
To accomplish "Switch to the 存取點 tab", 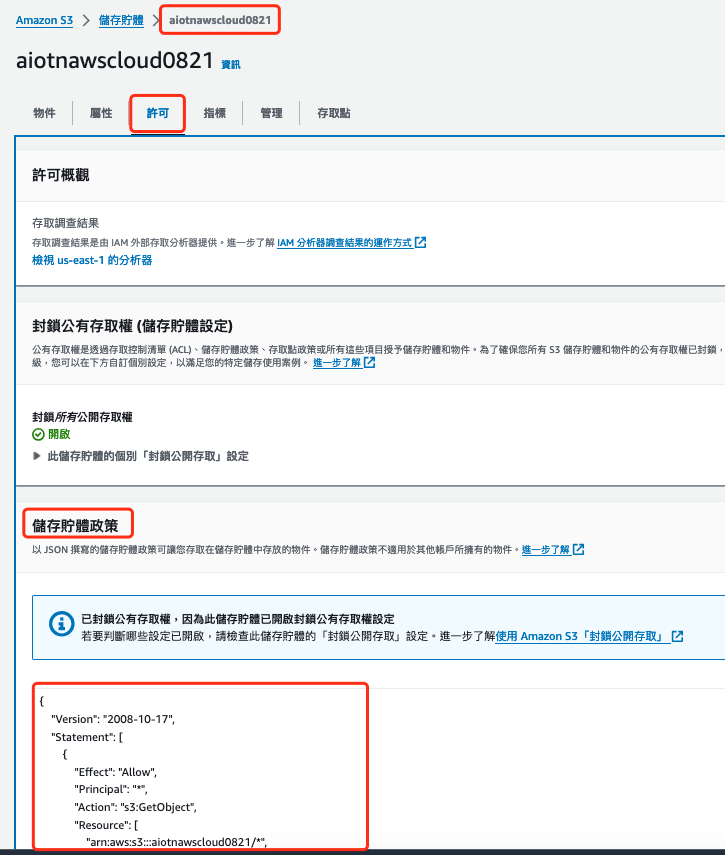I will [x=334, y=113].
